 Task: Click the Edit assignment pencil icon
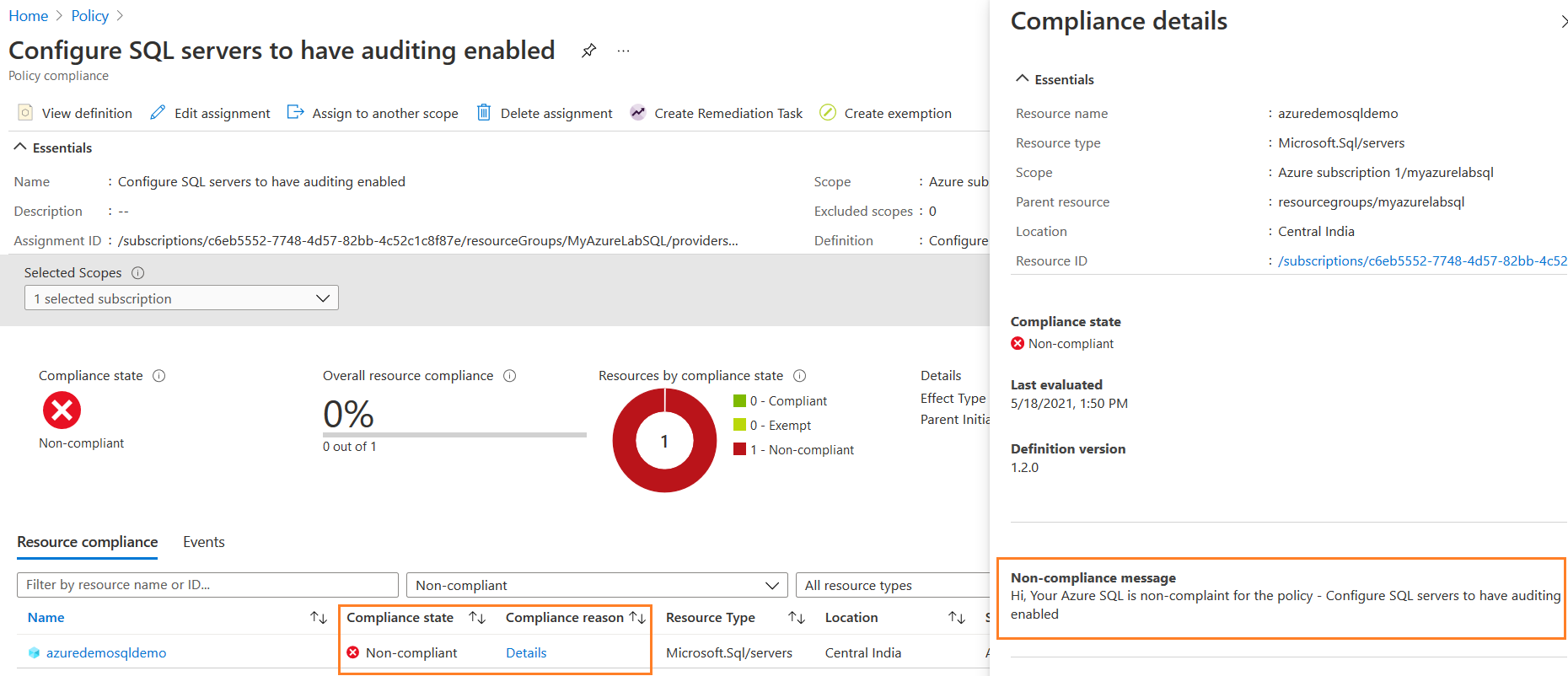click(158, 113)
